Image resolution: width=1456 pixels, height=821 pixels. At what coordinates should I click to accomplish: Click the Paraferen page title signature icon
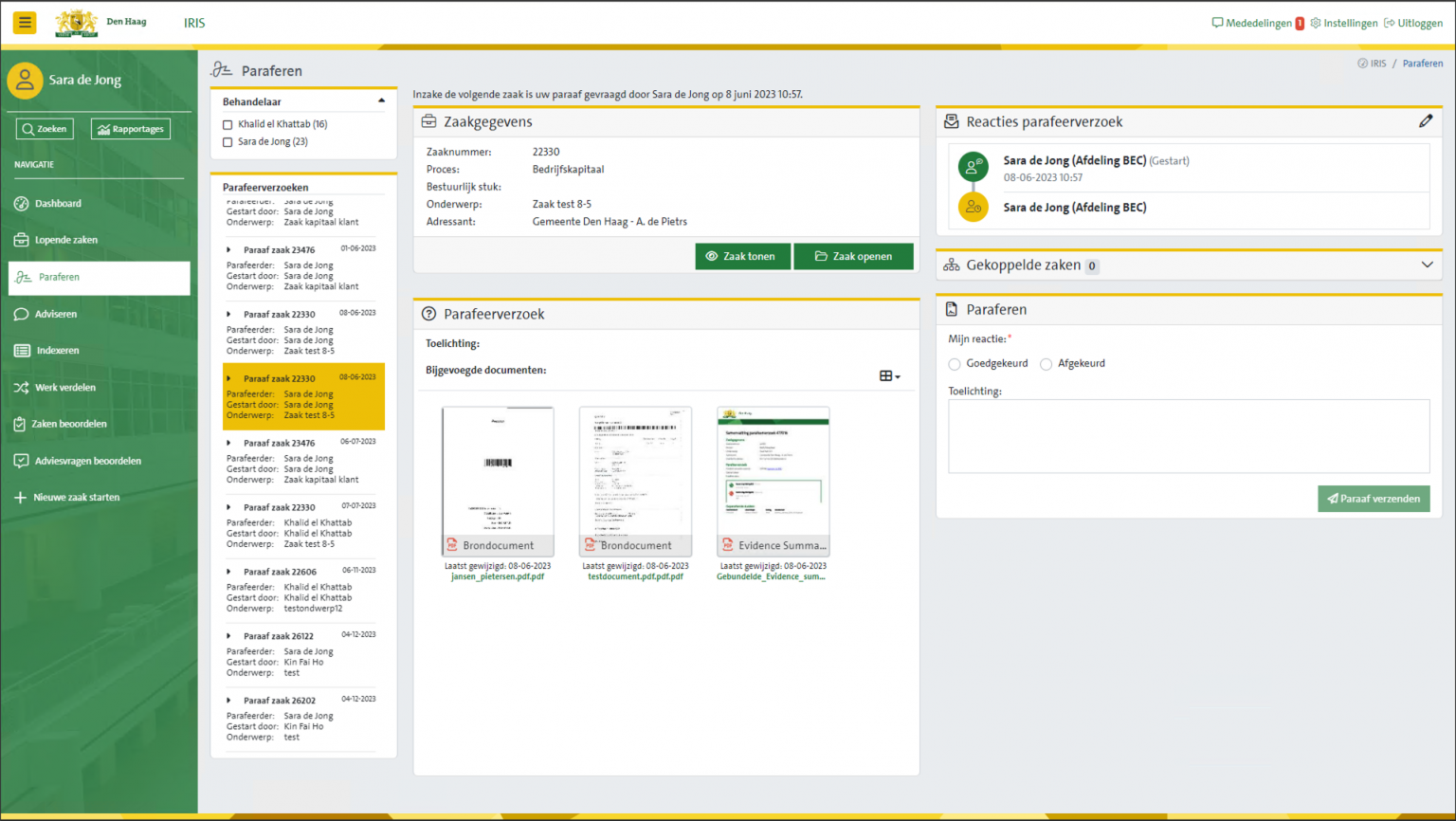(222, 69)
